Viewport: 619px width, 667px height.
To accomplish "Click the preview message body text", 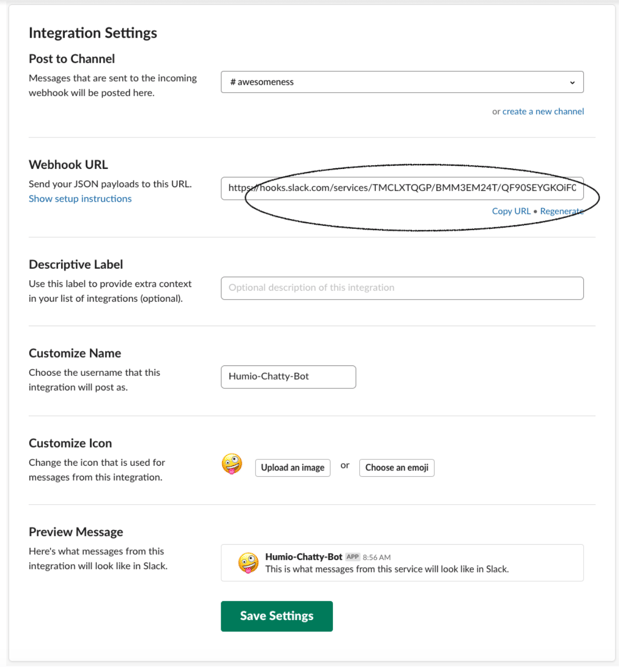I will pyautogui.click(x=386, y=570).
